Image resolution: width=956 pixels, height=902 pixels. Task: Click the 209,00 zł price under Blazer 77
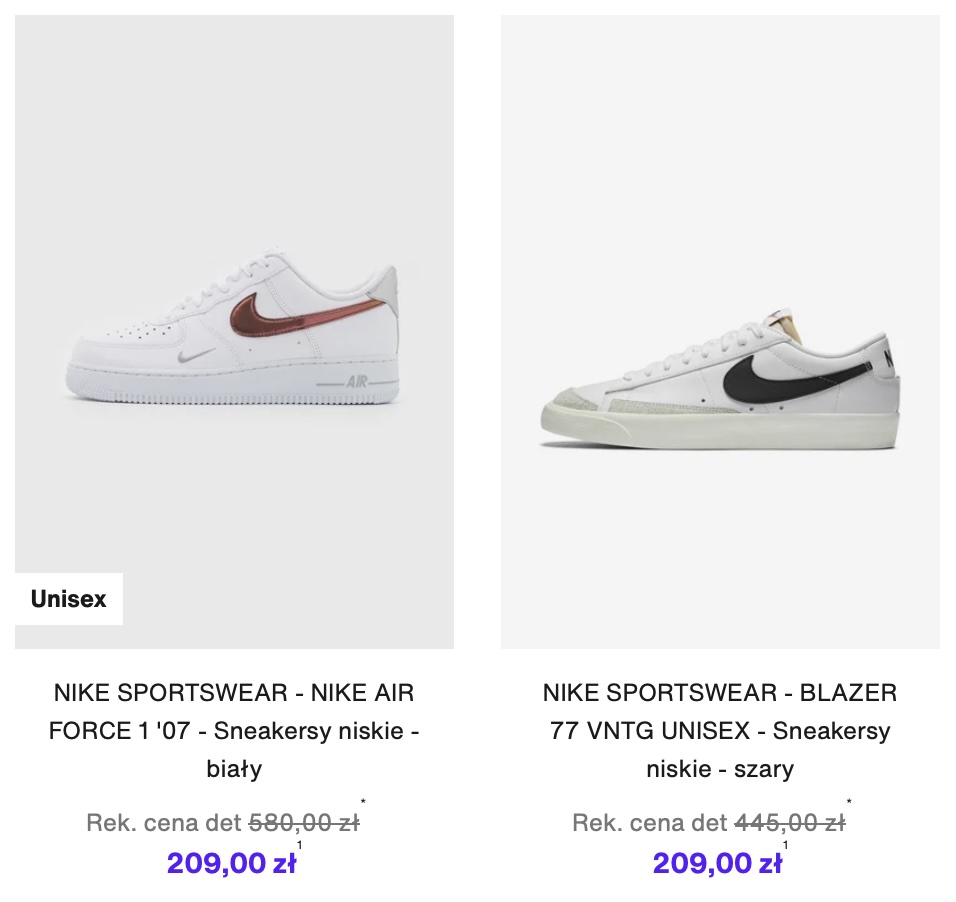(717, 862)
